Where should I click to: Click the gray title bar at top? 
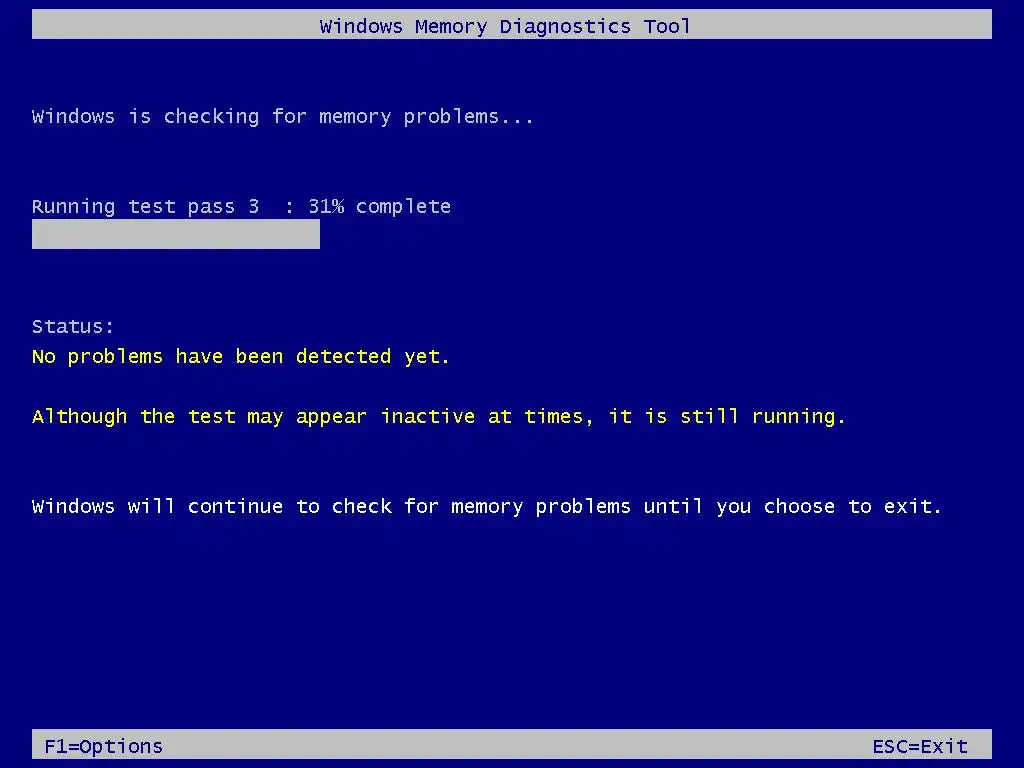[512, 24]
